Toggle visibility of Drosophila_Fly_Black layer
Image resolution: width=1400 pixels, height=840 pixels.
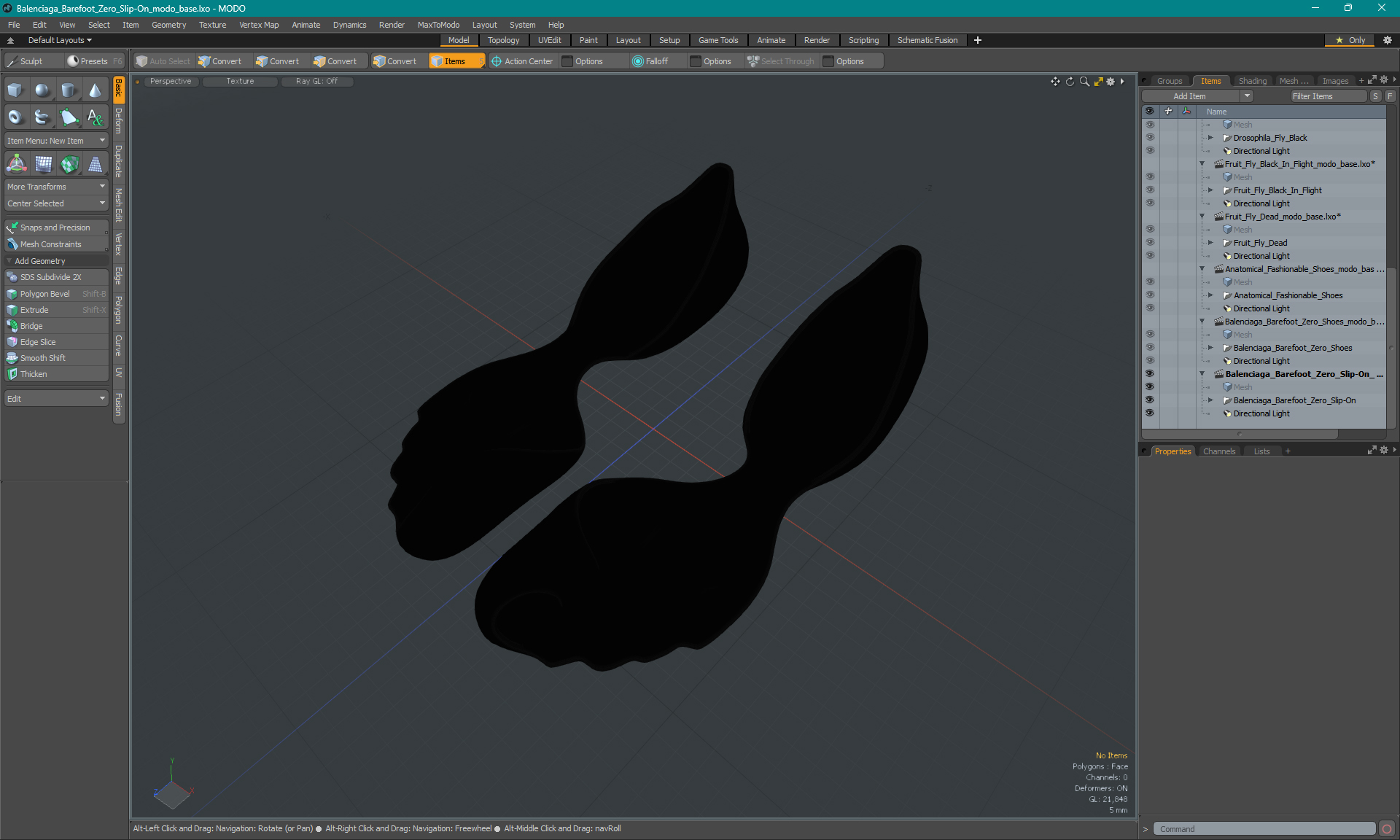click(1149, 138)
